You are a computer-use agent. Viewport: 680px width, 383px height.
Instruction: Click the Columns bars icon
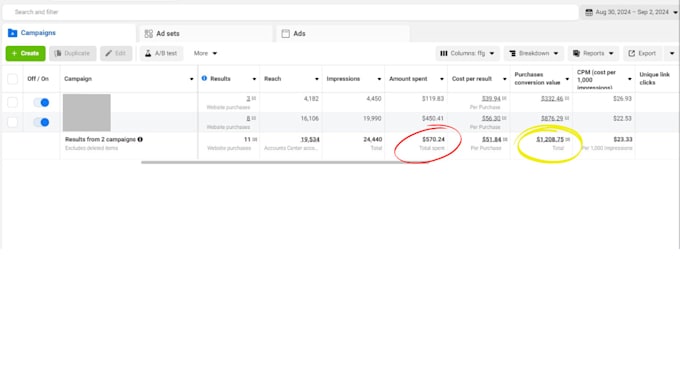click(x=444, y=53)
